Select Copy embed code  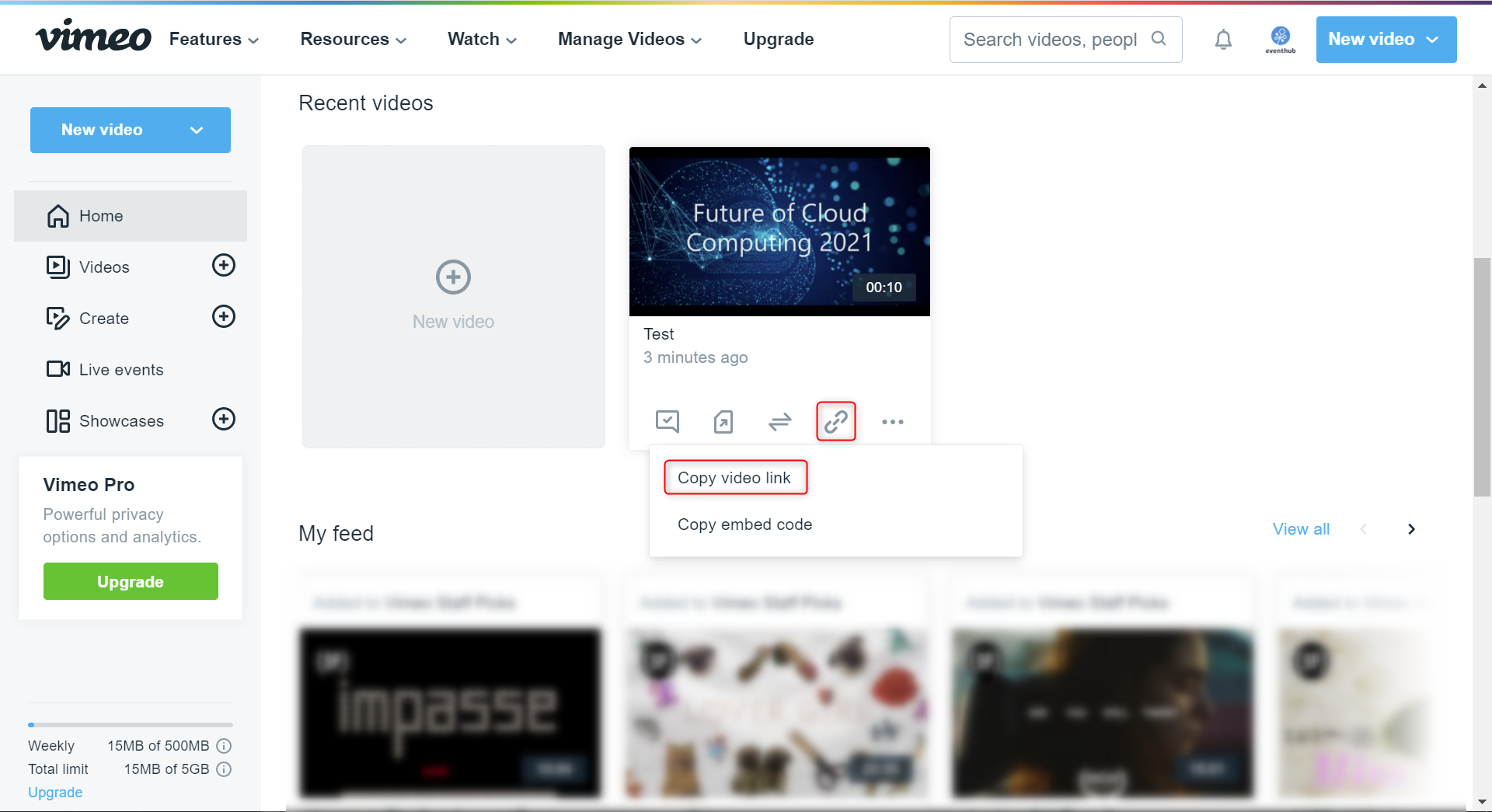745,524
